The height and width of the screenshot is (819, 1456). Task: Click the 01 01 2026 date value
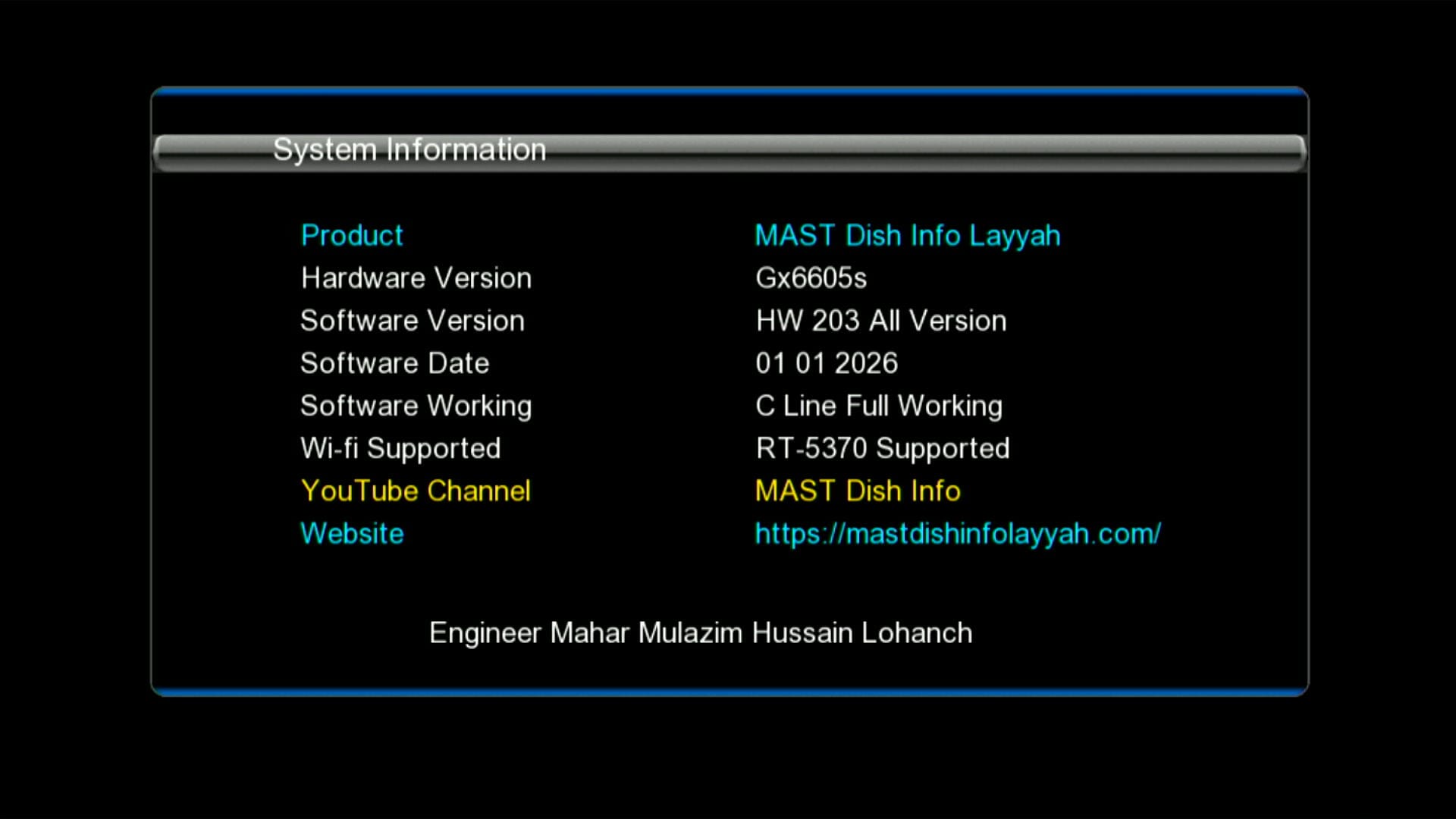(827, 362)
